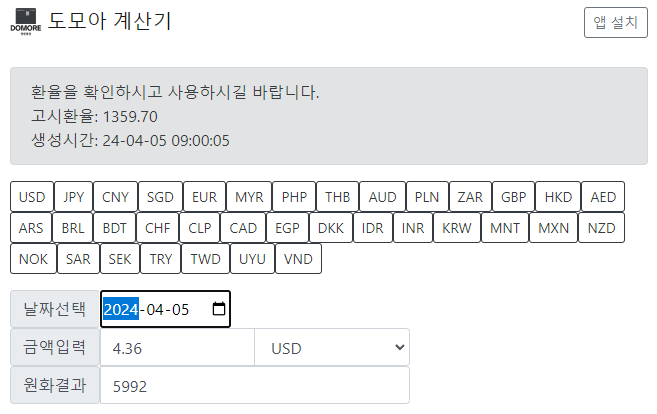Choose the MXN currency button
Screen dimensions: 657x414
point(554,228)
